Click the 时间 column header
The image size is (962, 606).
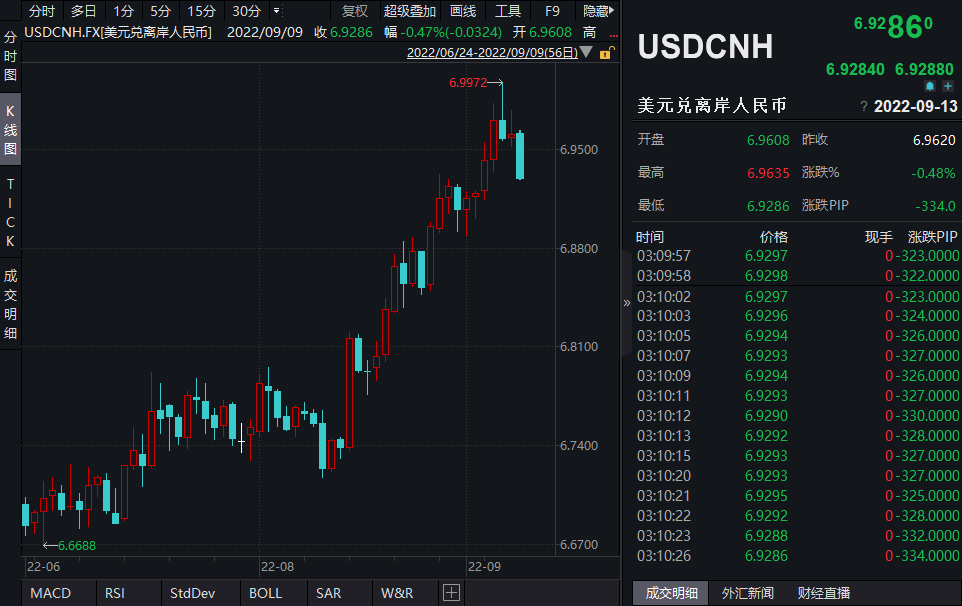click(650, 237)
